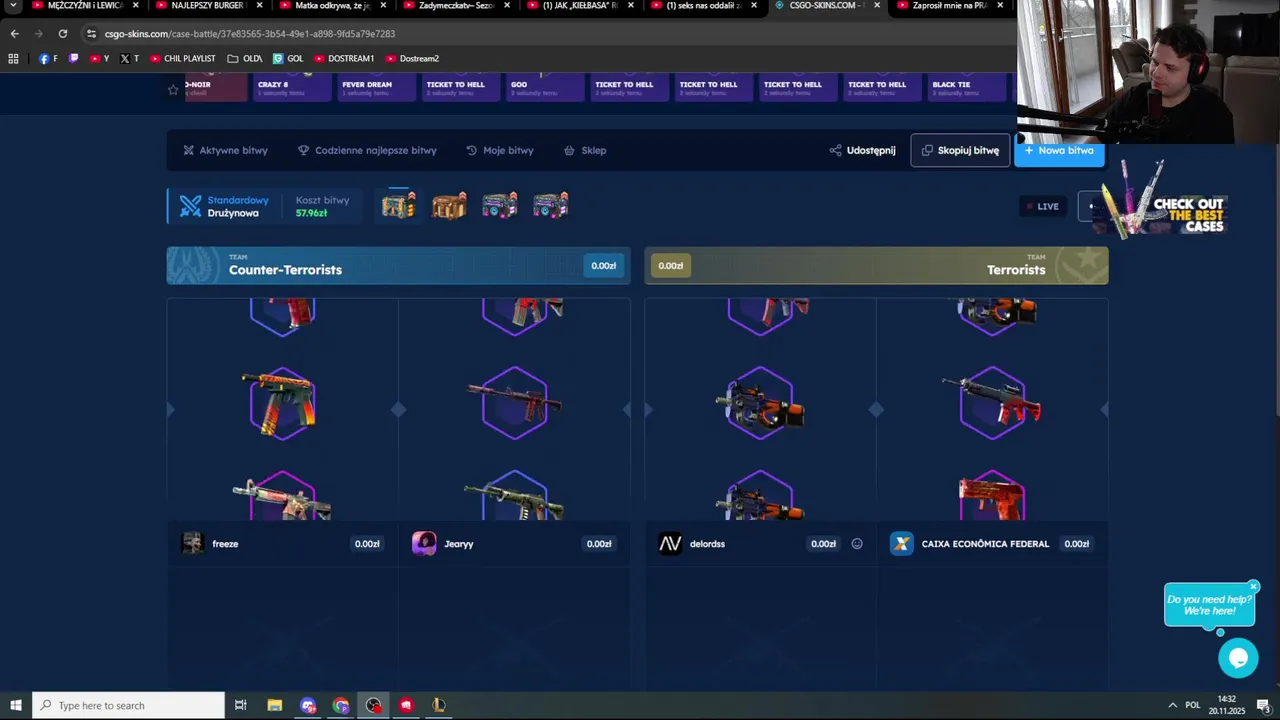Click the Counter-Terrorists team header

coord(398,266)
